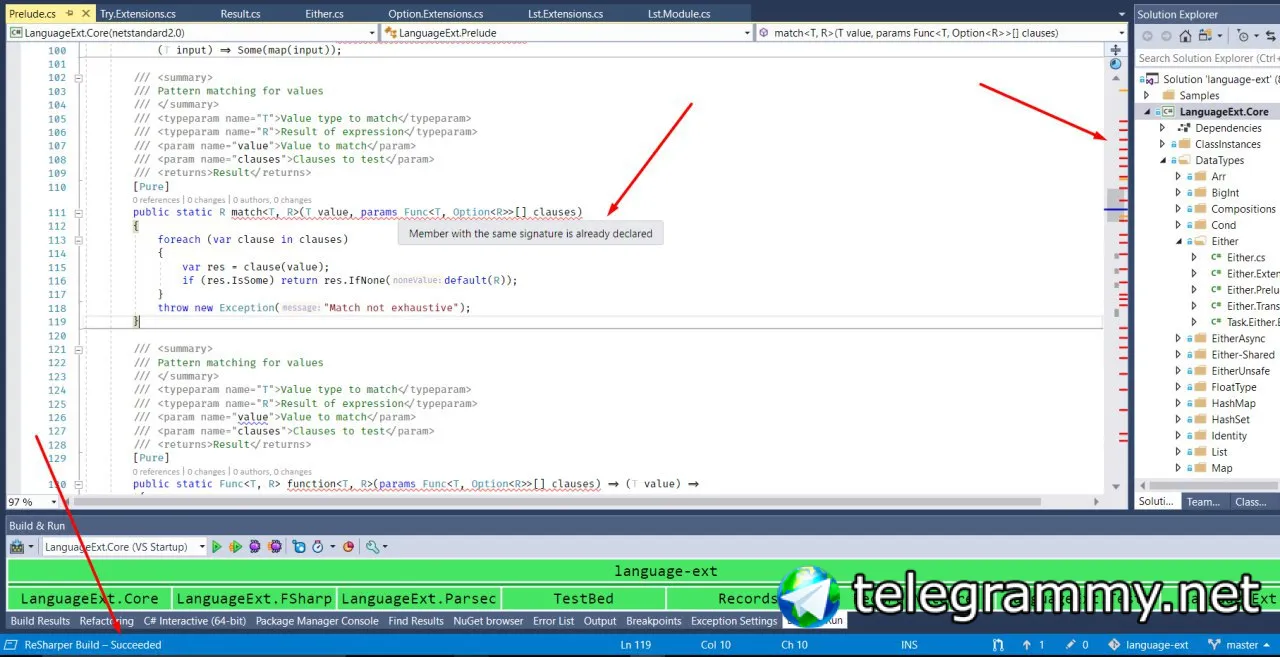Click the second Debug without building icon
This screenshot has width=1280, height=657.
pyautogui.click(x=274, y=547)
